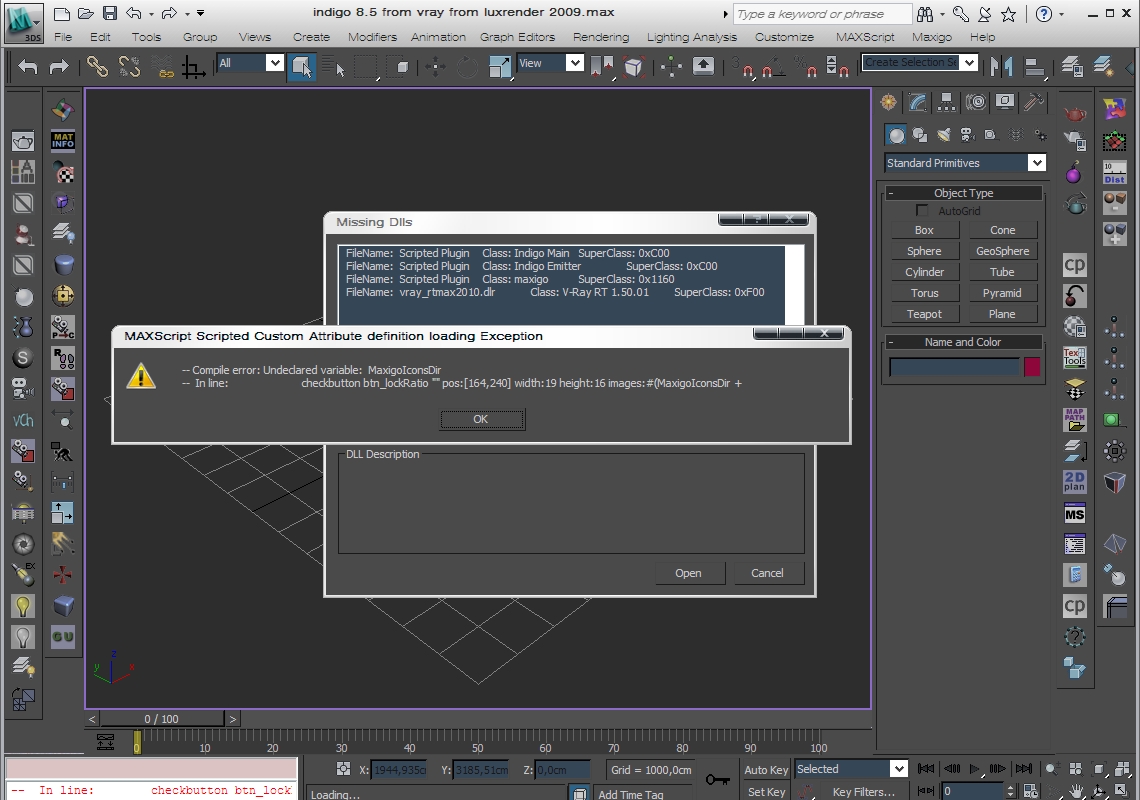Click the Favorites star icon
Screen dimensions: 1140x800
[x=1008, y=13]
